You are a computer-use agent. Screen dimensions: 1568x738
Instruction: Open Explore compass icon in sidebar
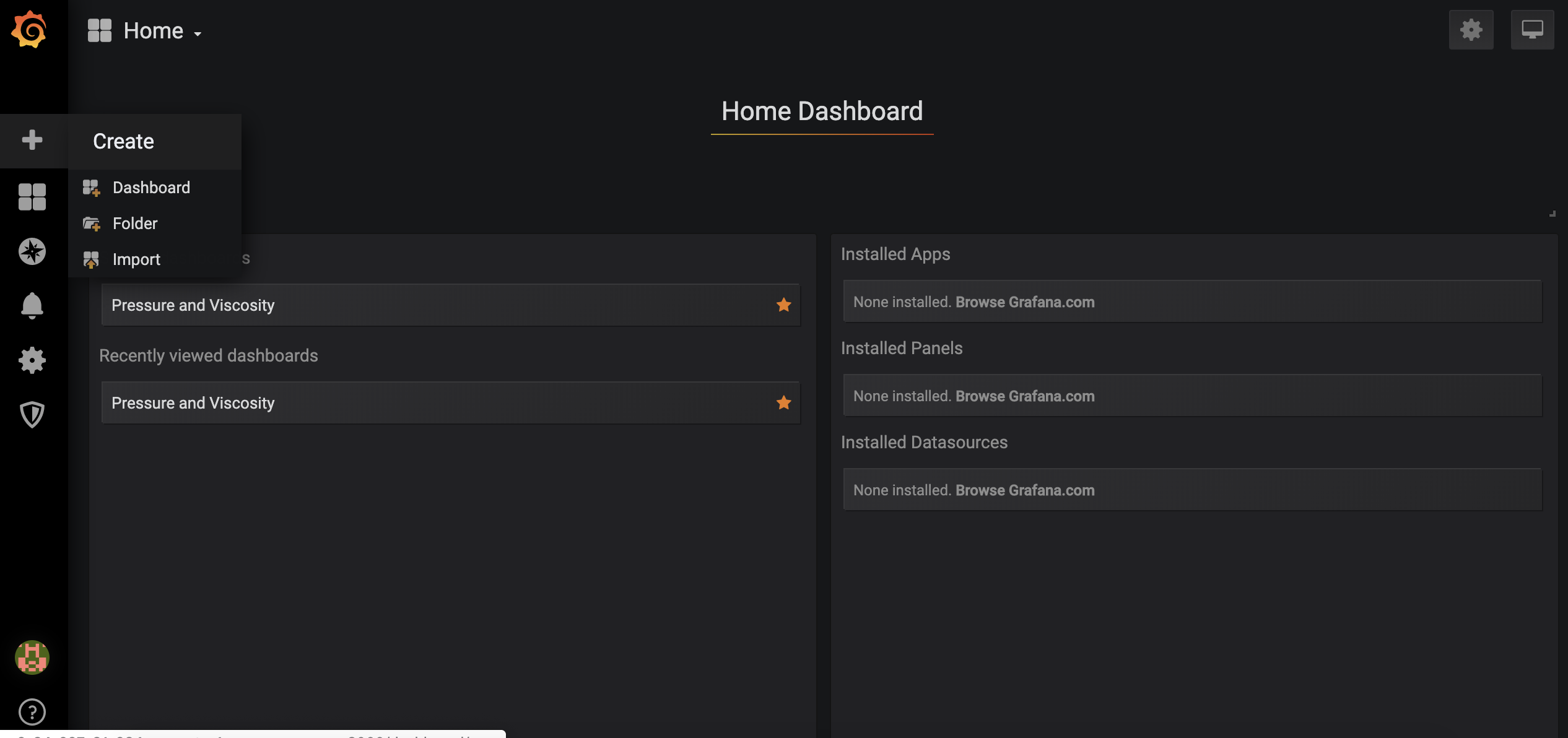[x=32, y=251]
